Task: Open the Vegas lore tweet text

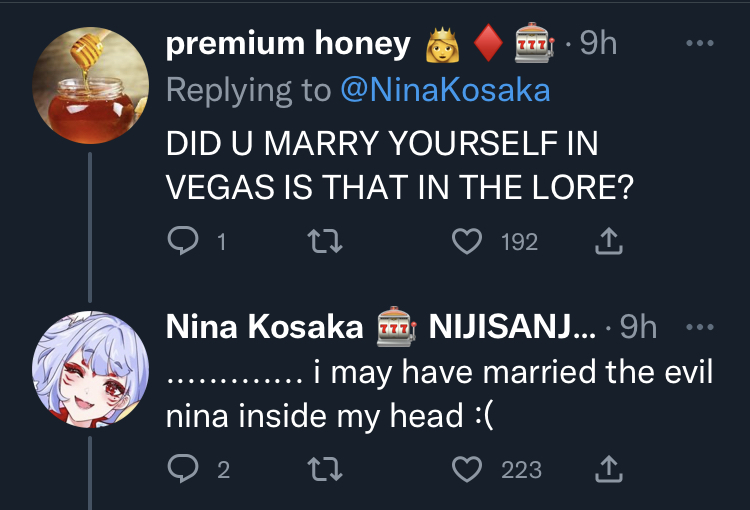Action: tap(400, 166)
